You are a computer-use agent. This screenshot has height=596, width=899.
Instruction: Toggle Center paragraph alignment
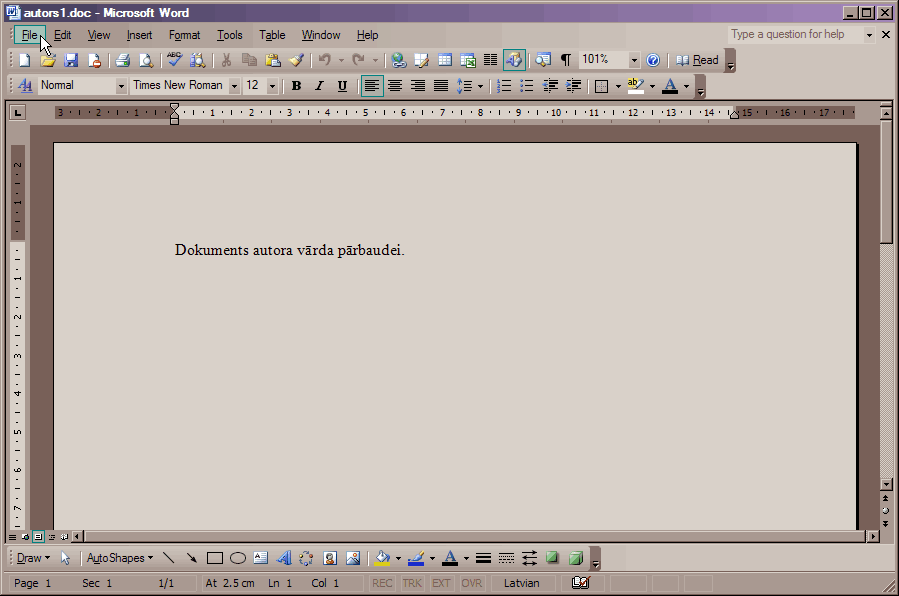tap(395, 86)
